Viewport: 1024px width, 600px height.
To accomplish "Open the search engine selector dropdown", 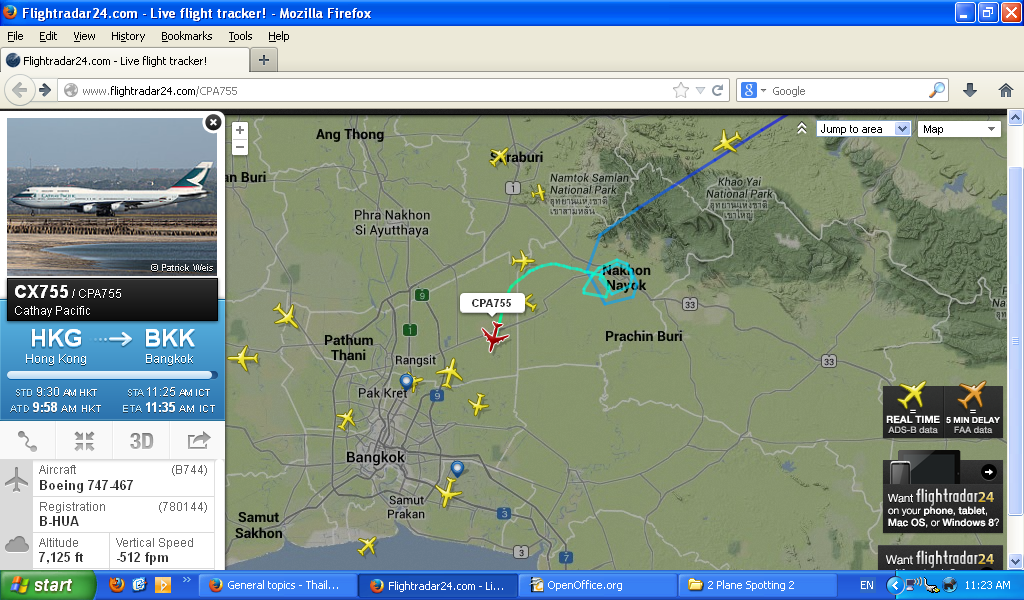I will 753,90.
